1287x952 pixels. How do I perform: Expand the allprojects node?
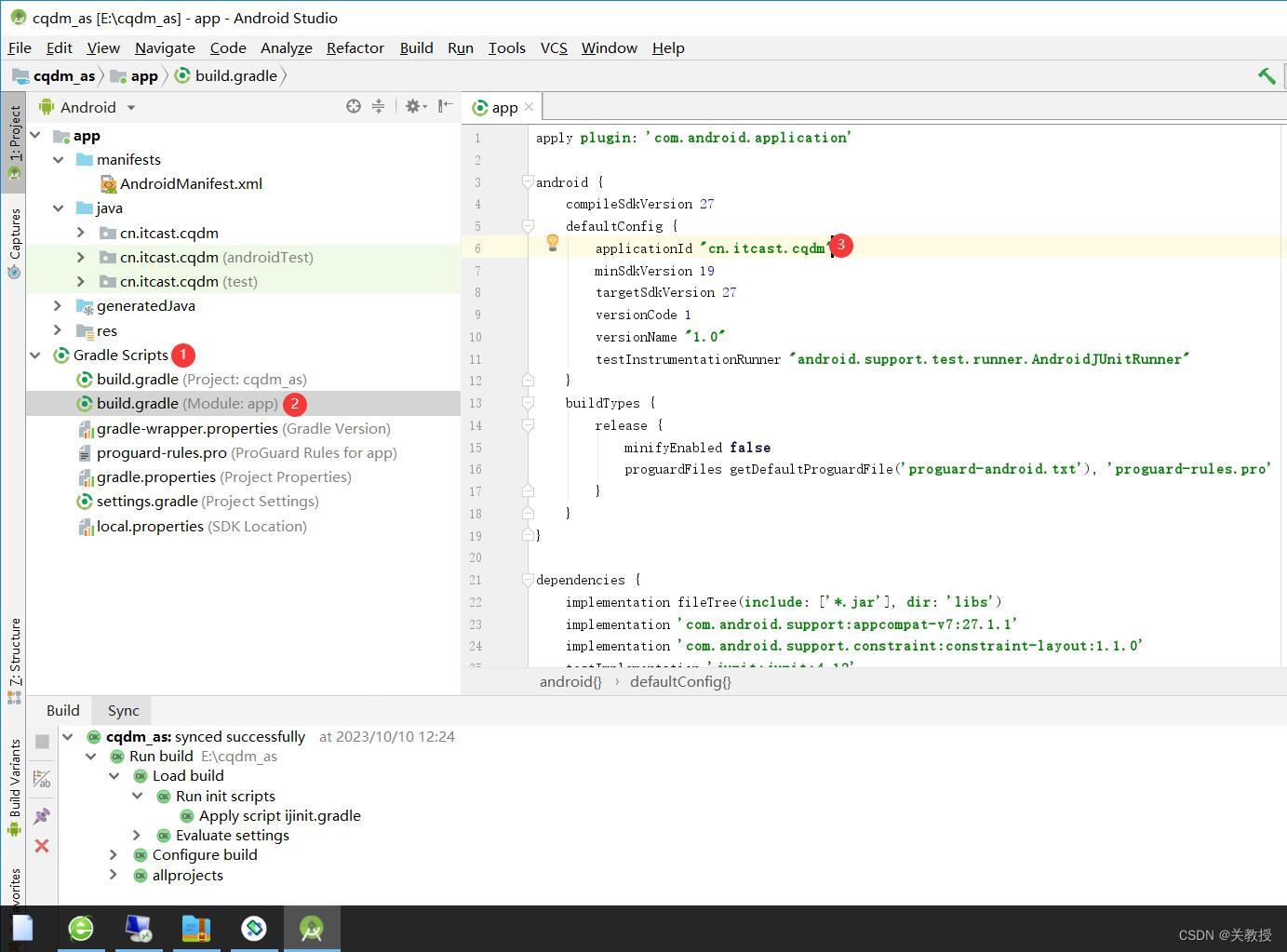click(x=114, y=875)
